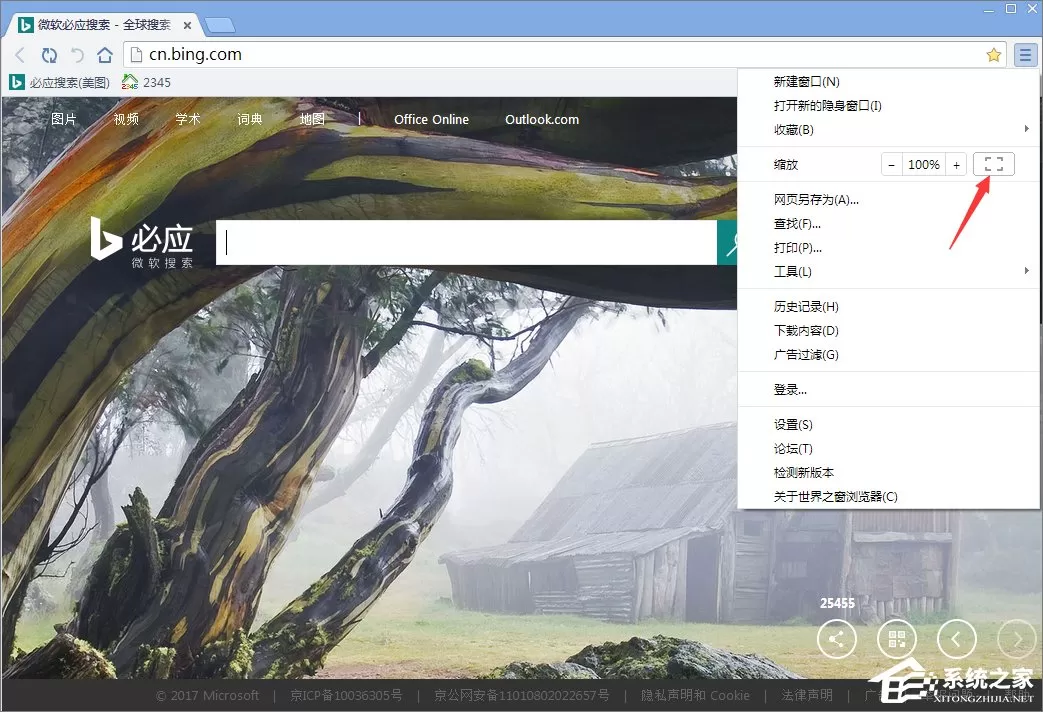The height and width of the screenshot is (712, 1043).
Task: Click the cn.bing.com address bar
Action: pos(559,55)
